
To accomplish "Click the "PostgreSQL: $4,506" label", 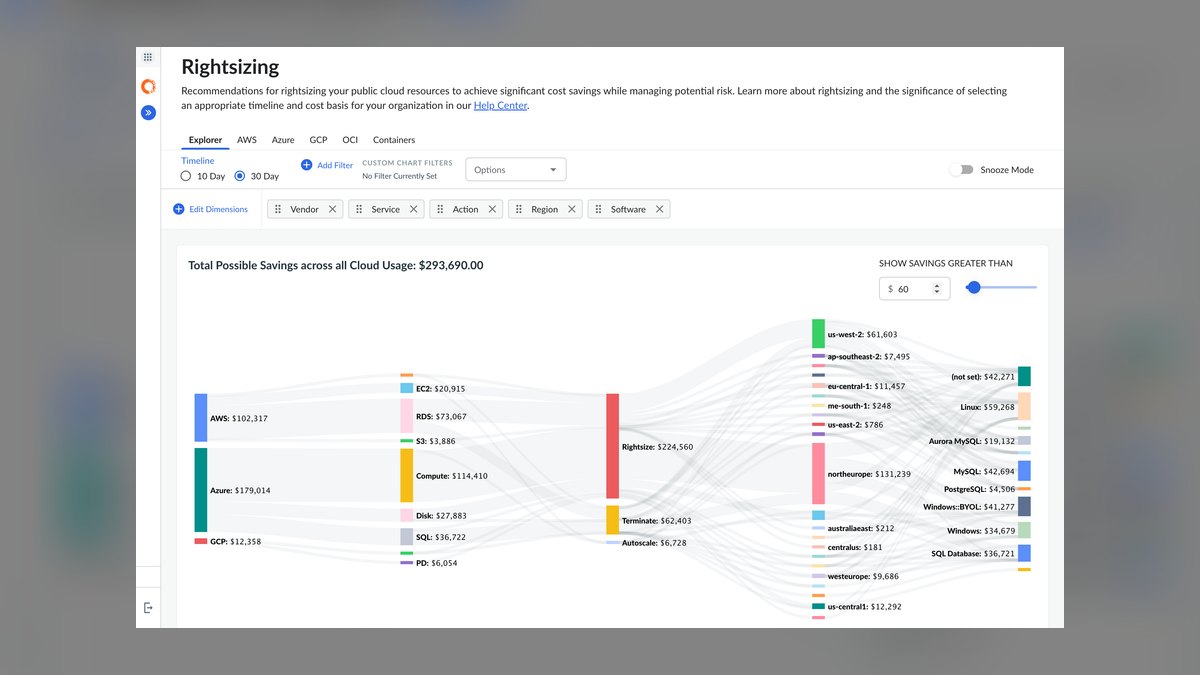I will [x=978, y=490].
